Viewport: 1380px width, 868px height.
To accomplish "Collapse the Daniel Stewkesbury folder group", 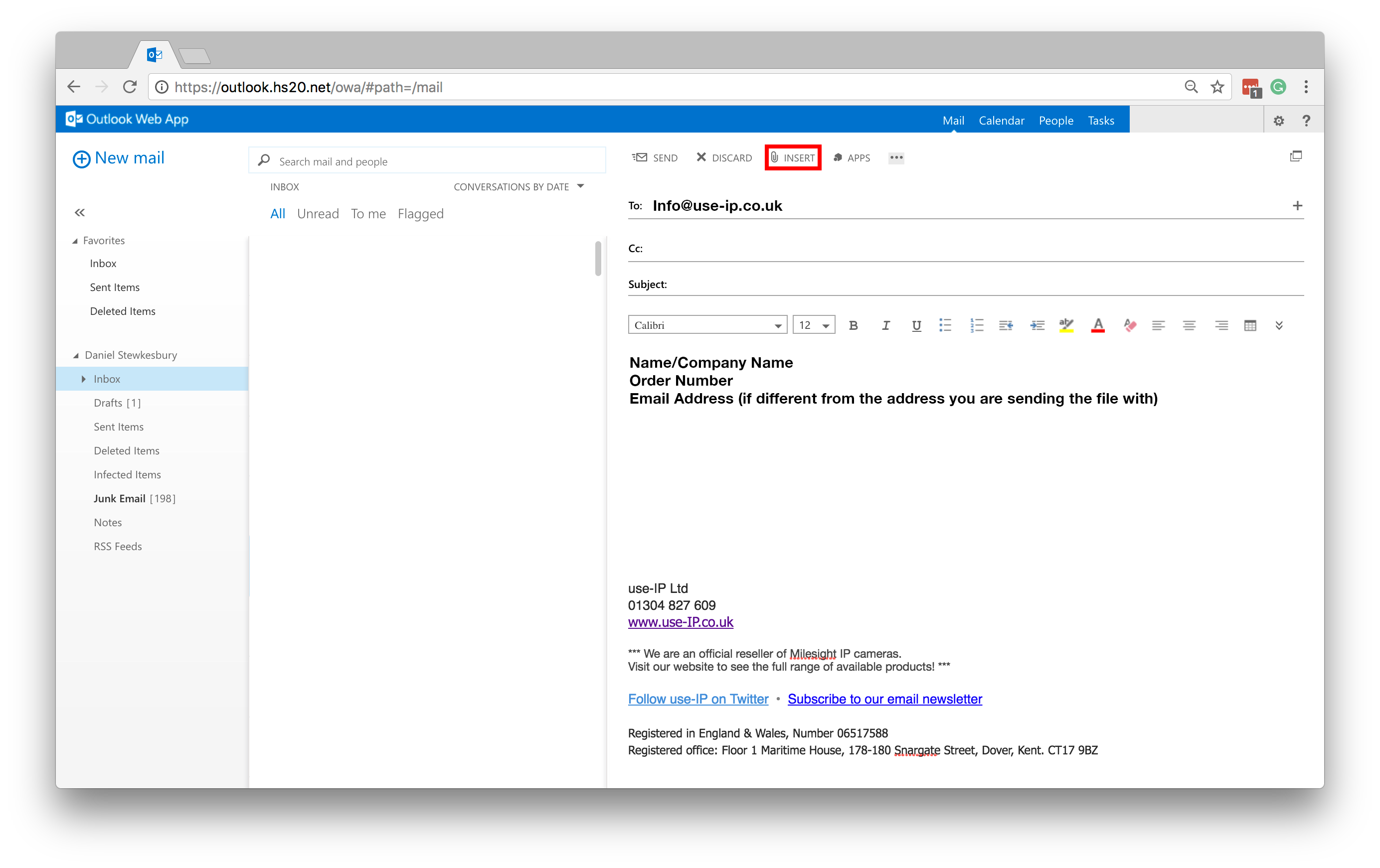I will click(x=77, y=355).
